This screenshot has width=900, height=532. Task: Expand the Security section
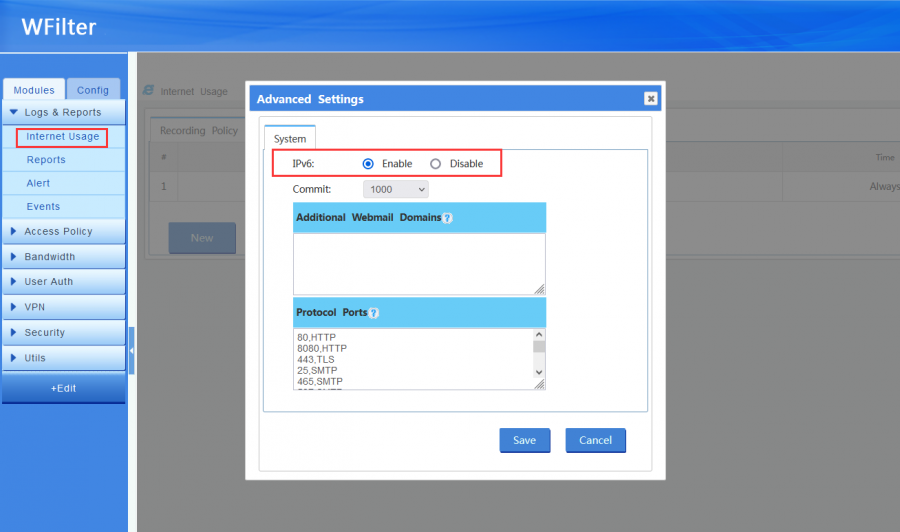pyautogui.click(x=64, y=332)
